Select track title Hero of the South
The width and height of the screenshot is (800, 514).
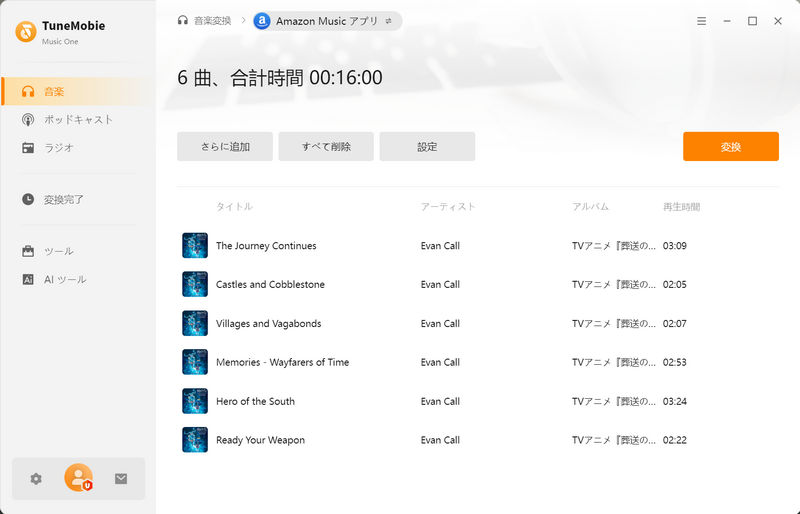tap(256, 401)
